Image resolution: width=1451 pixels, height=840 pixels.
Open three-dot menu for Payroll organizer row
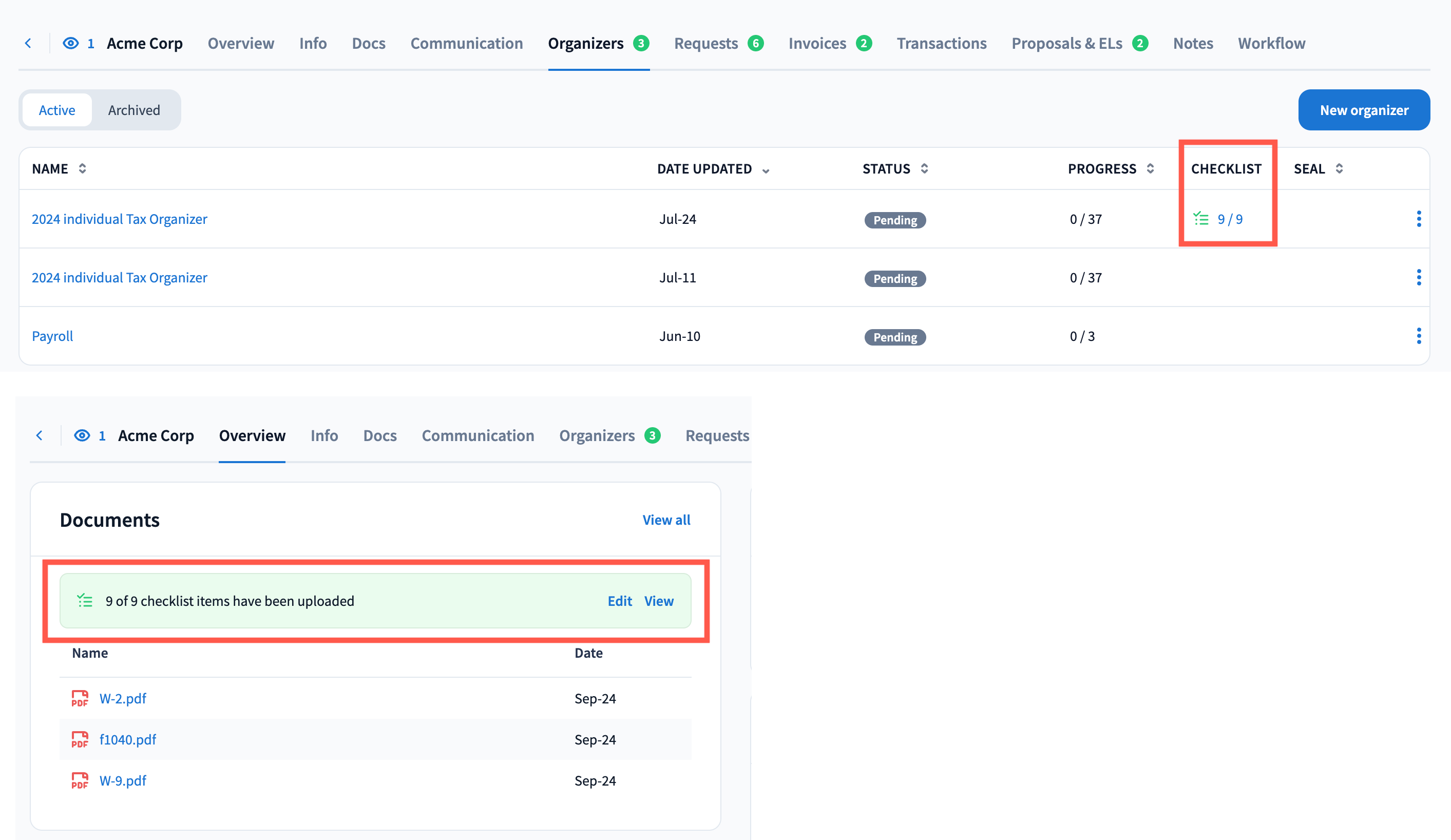pyautogui.click(x=1418, y=336)
